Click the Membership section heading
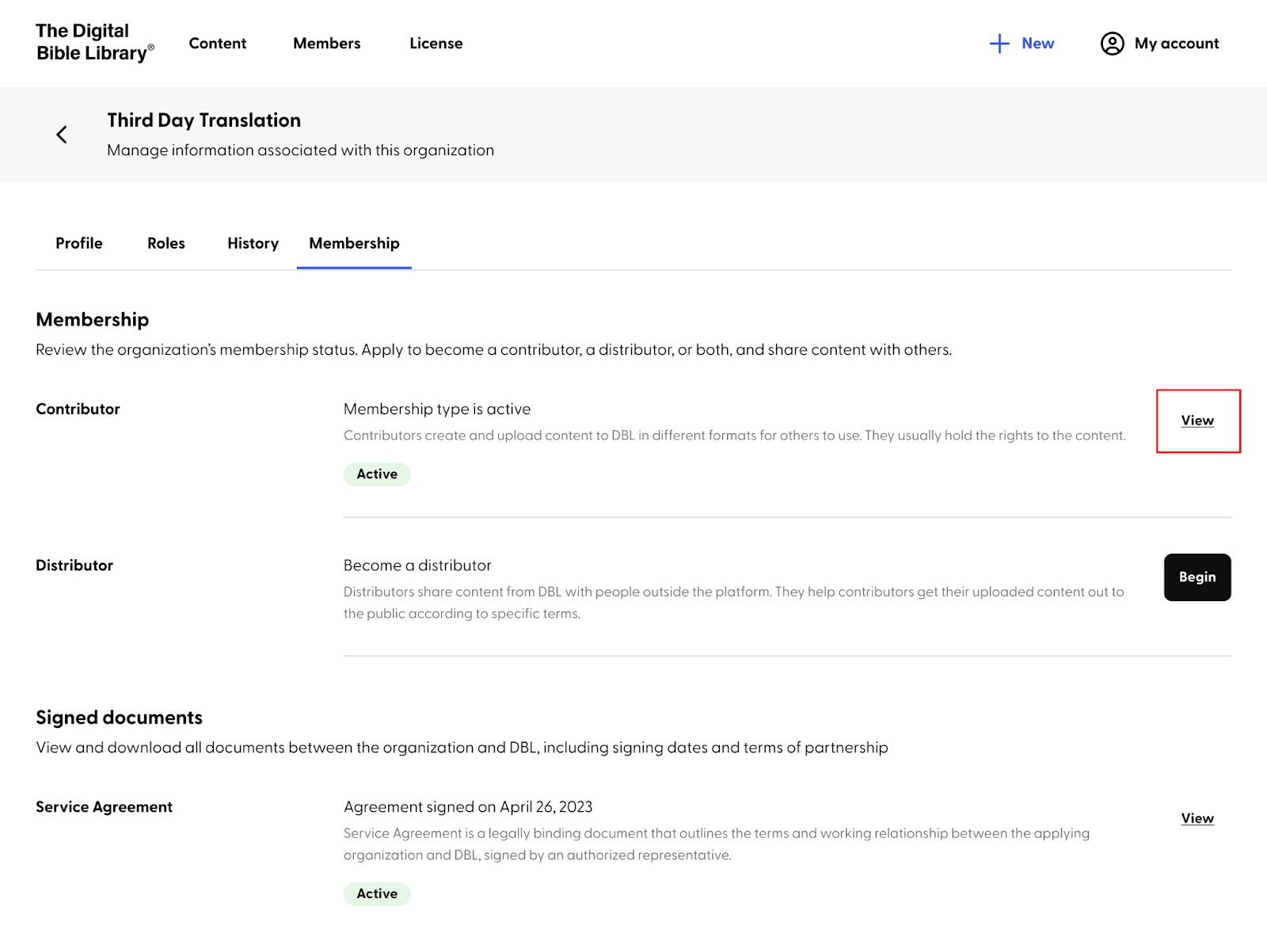 (x=93, y=320)
